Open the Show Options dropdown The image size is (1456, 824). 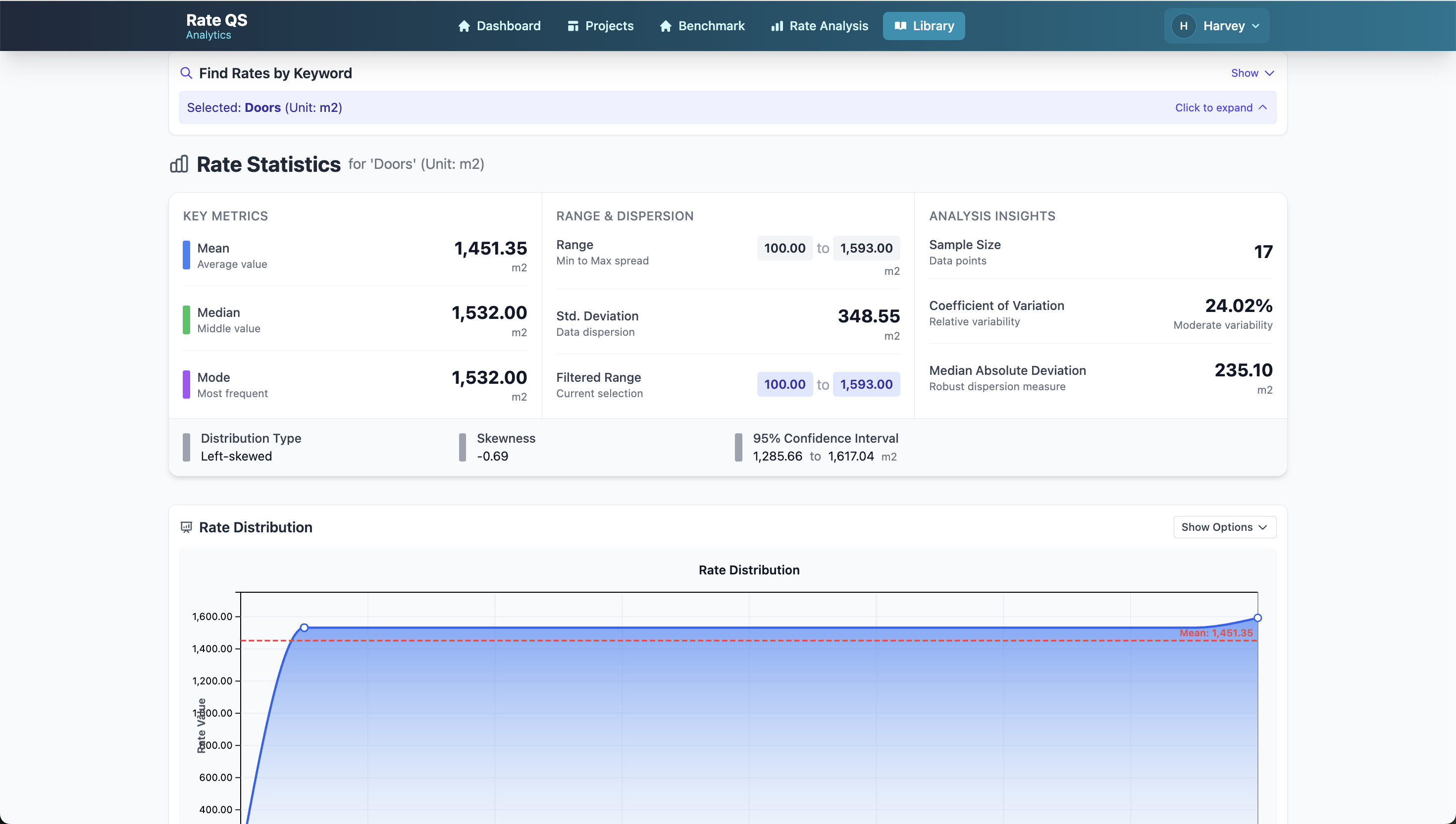tap(1225, 527)
